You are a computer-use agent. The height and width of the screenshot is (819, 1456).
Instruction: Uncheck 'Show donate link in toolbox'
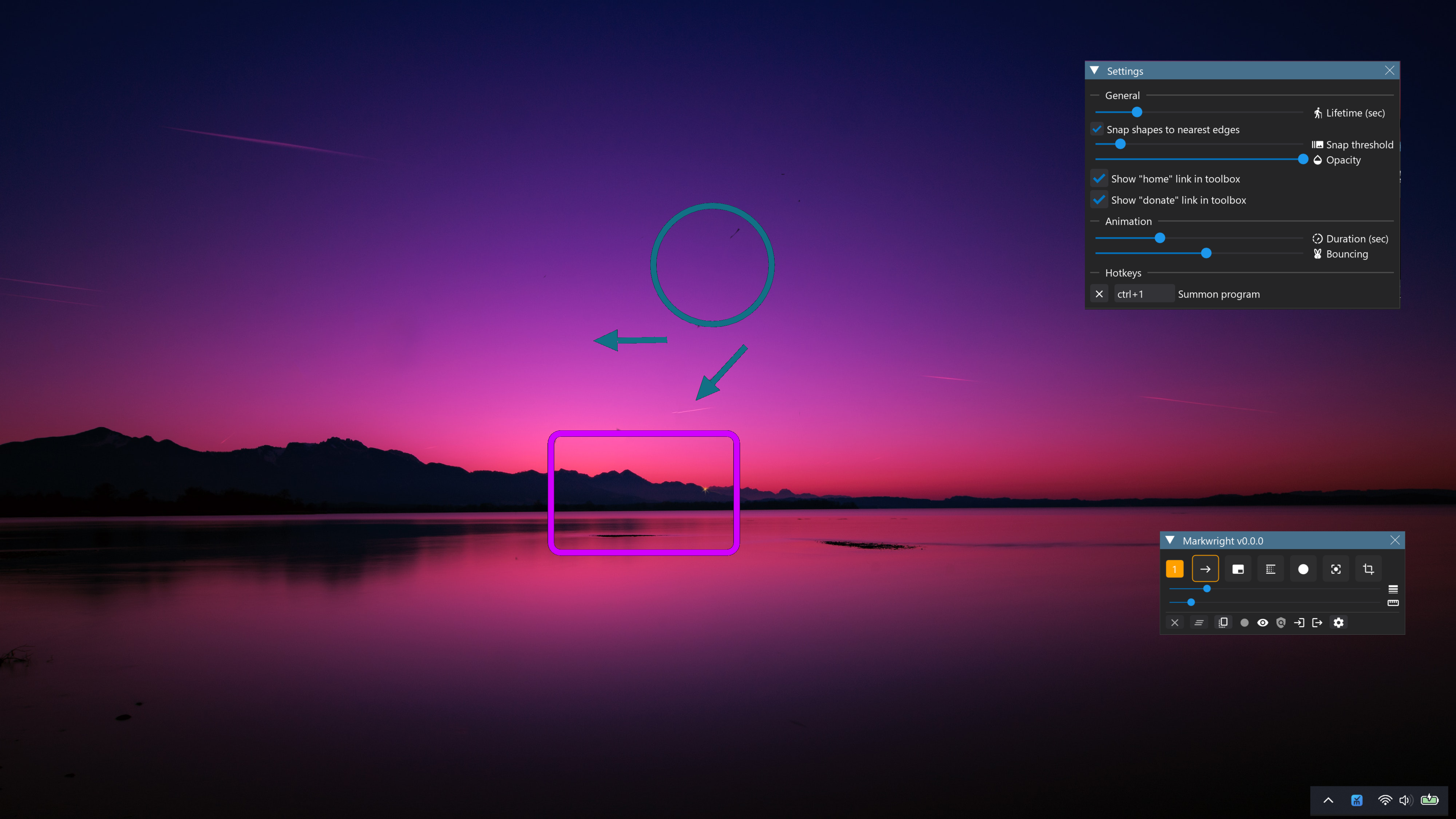pos(1099,199)
